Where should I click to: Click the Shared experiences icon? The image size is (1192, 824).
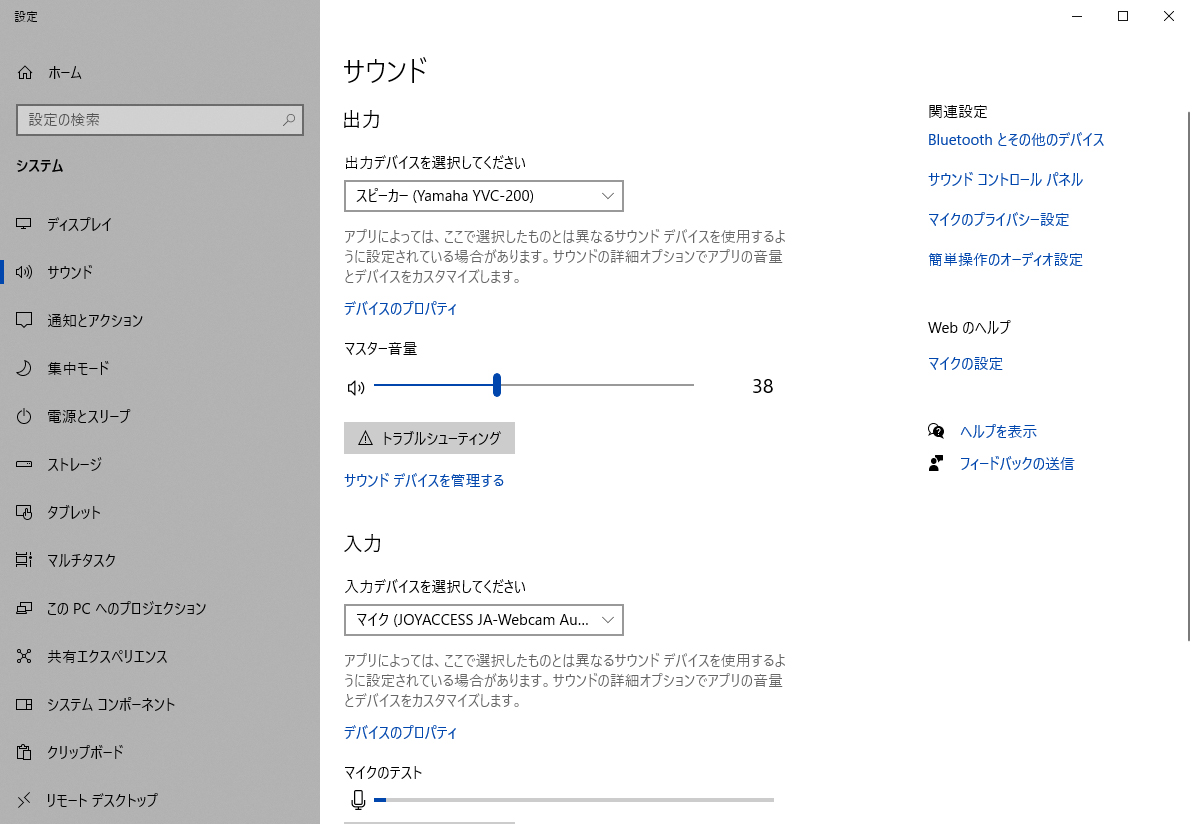pos(24,656)
